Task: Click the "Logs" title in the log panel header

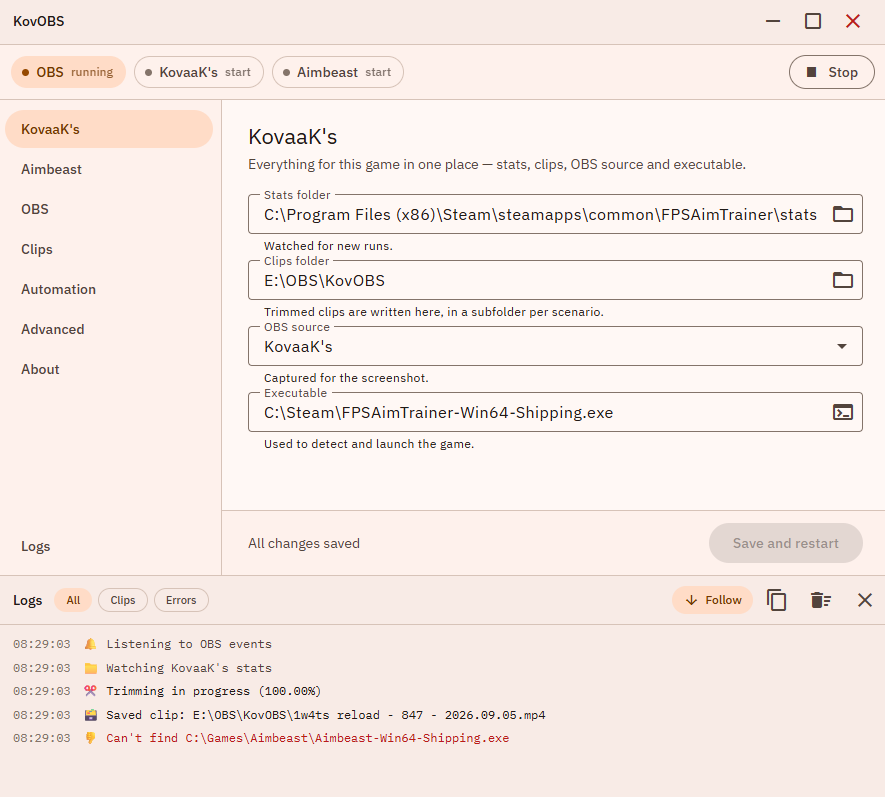Action: pyautogui.click(x=28, y=600)
